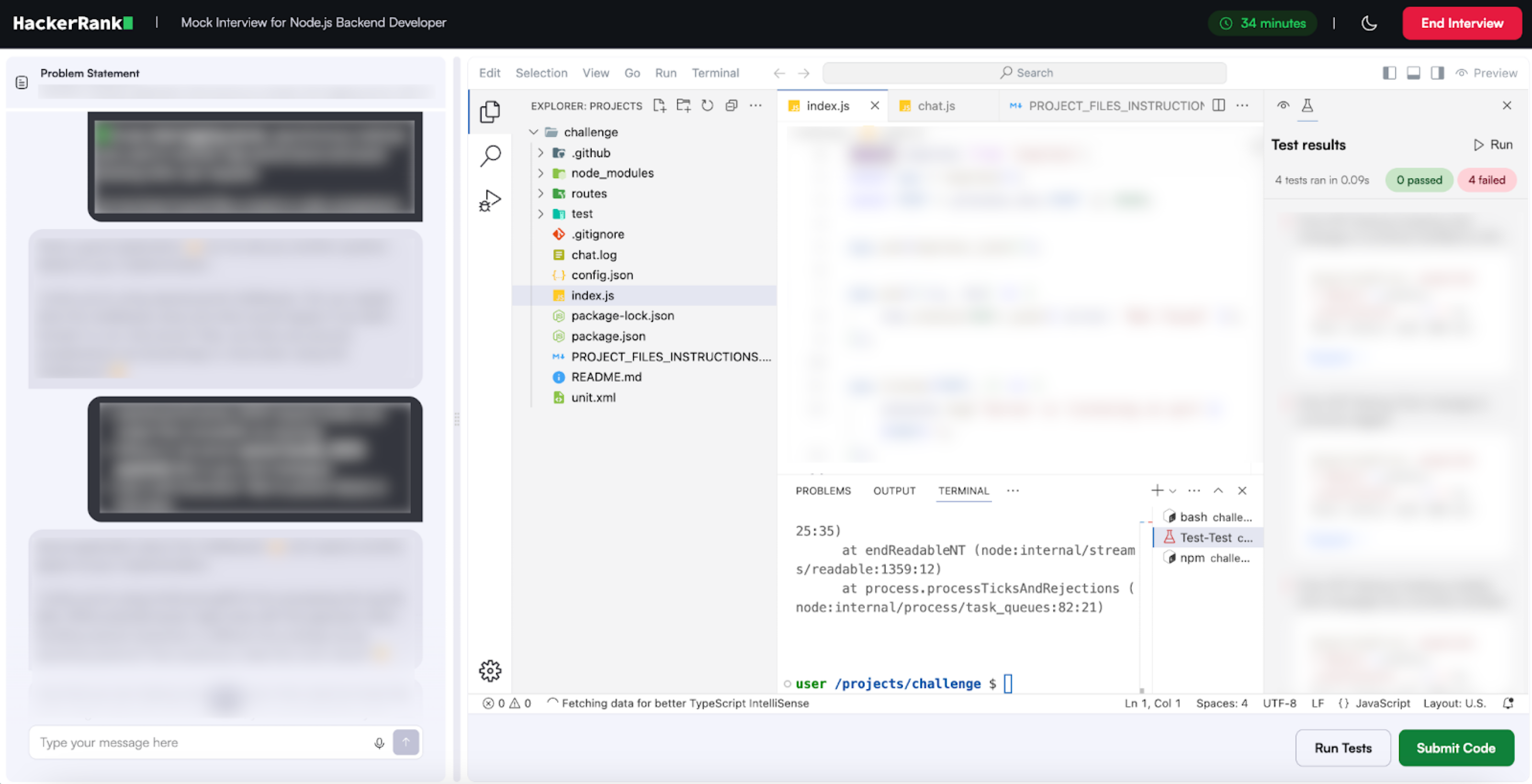This screenshot has width=1532, height=784.
Task: Select the beaker test icon in the right panel
Action: pos(1308,106)
